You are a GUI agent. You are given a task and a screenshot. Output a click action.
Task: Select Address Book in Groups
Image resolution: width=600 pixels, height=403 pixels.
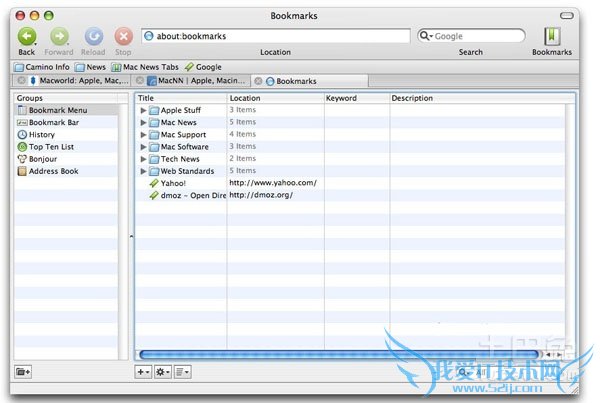tap(53, 171)
